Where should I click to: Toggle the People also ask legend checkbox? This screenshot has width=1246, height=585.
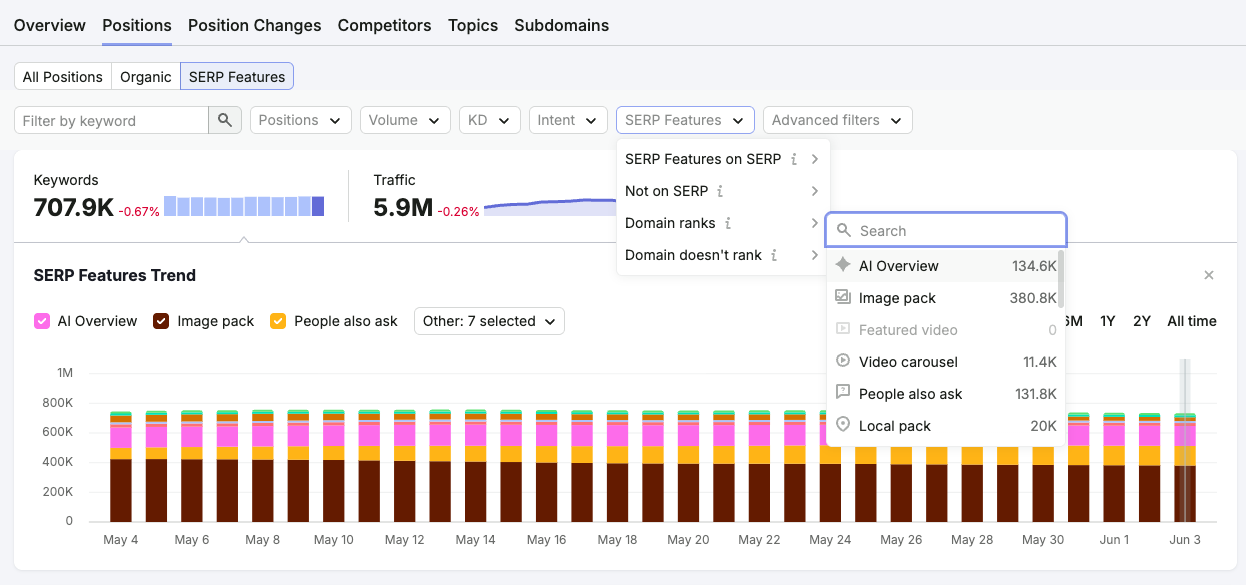tap(278, 321)
